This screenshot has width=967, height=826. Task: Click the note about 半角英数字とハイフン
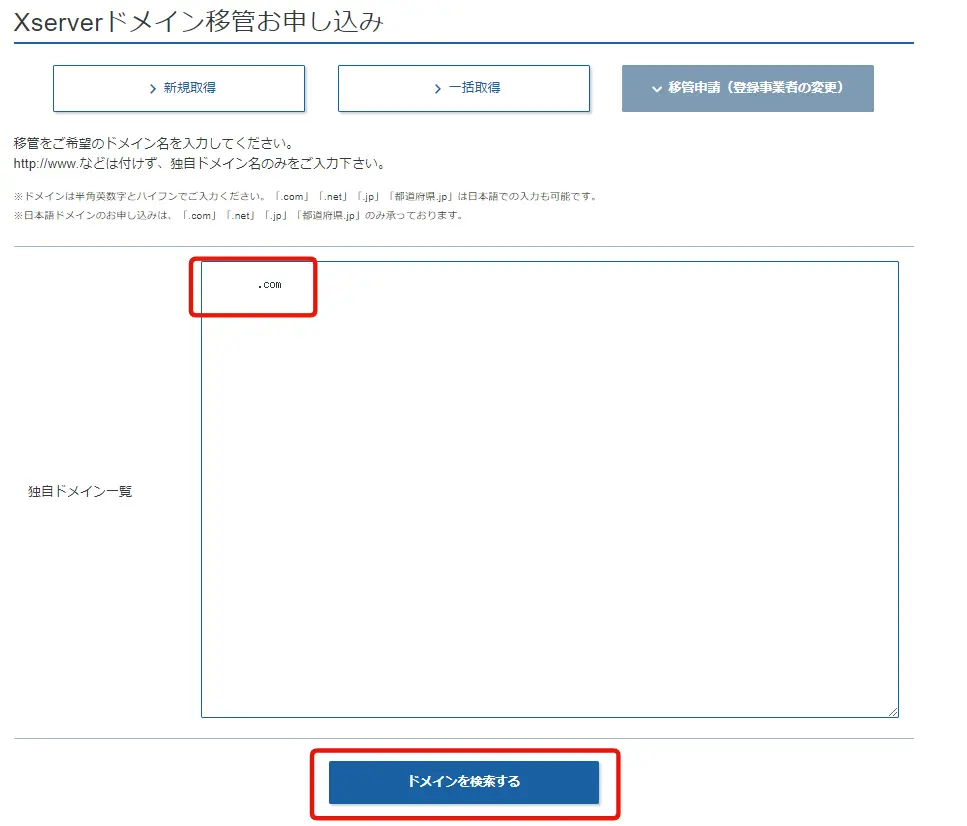pyautogui.click(x=305, y=197)
